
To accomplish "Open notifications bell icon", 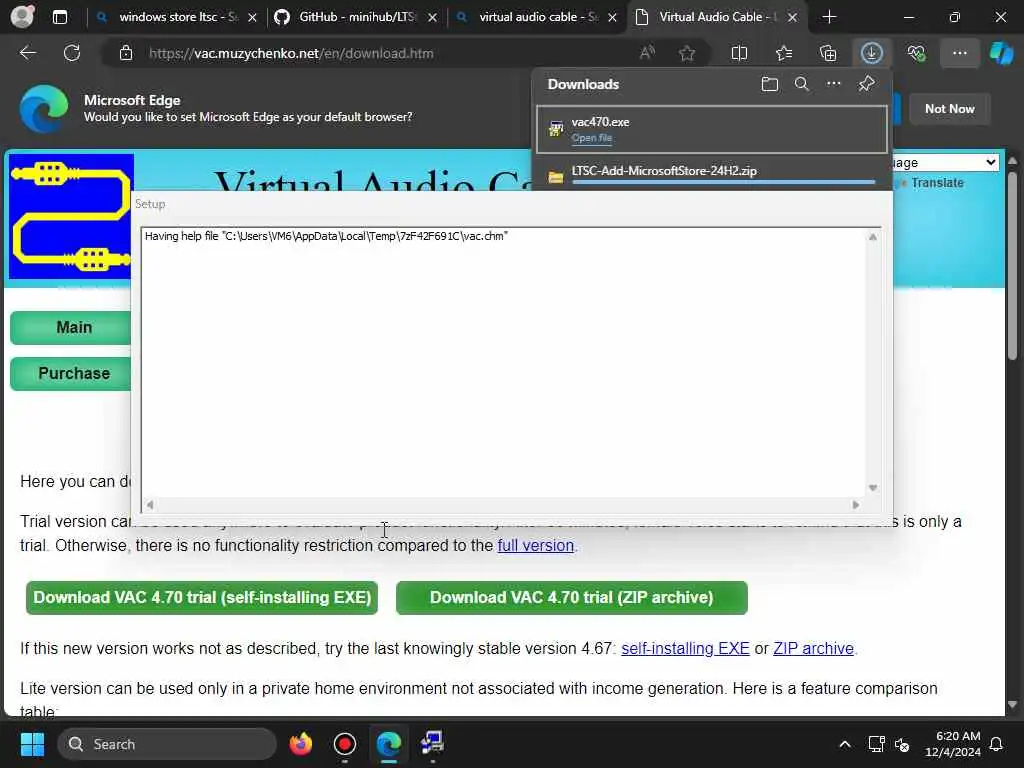I will click(x=996, y=744).
